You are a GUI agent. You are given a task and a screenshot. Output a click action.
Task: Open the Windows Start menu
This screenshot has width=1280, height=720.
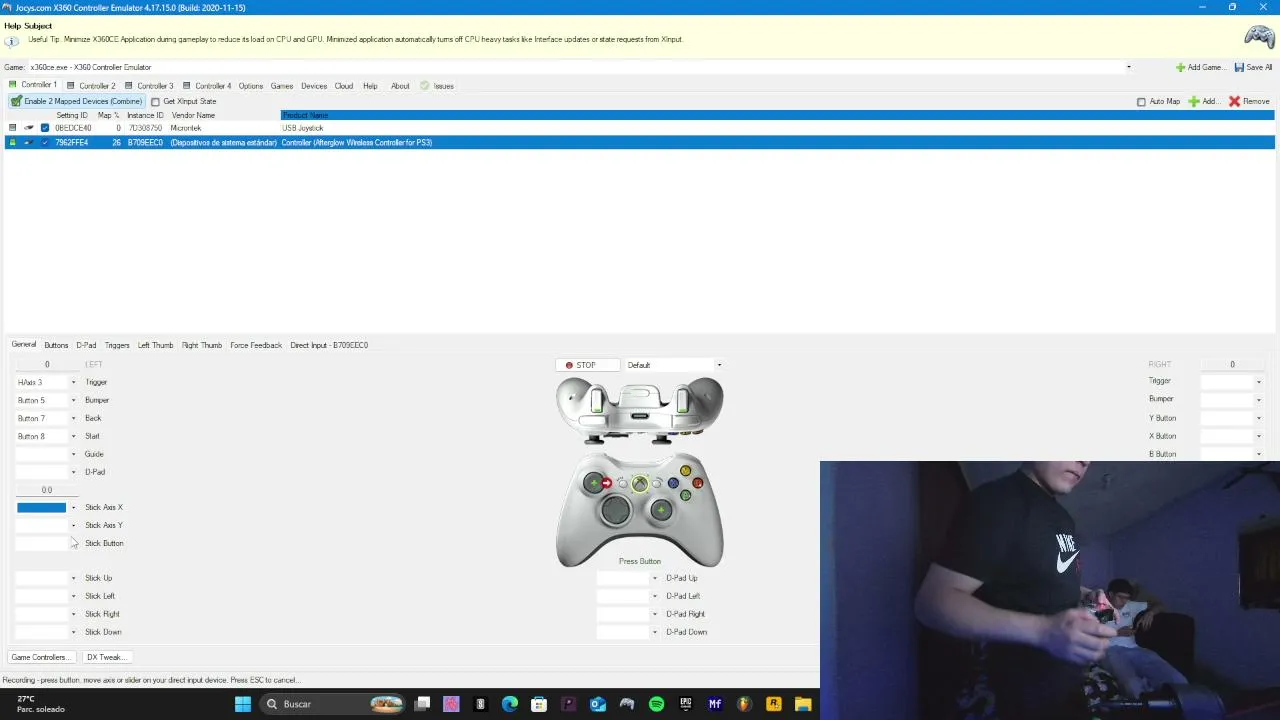tap(242, 704)
